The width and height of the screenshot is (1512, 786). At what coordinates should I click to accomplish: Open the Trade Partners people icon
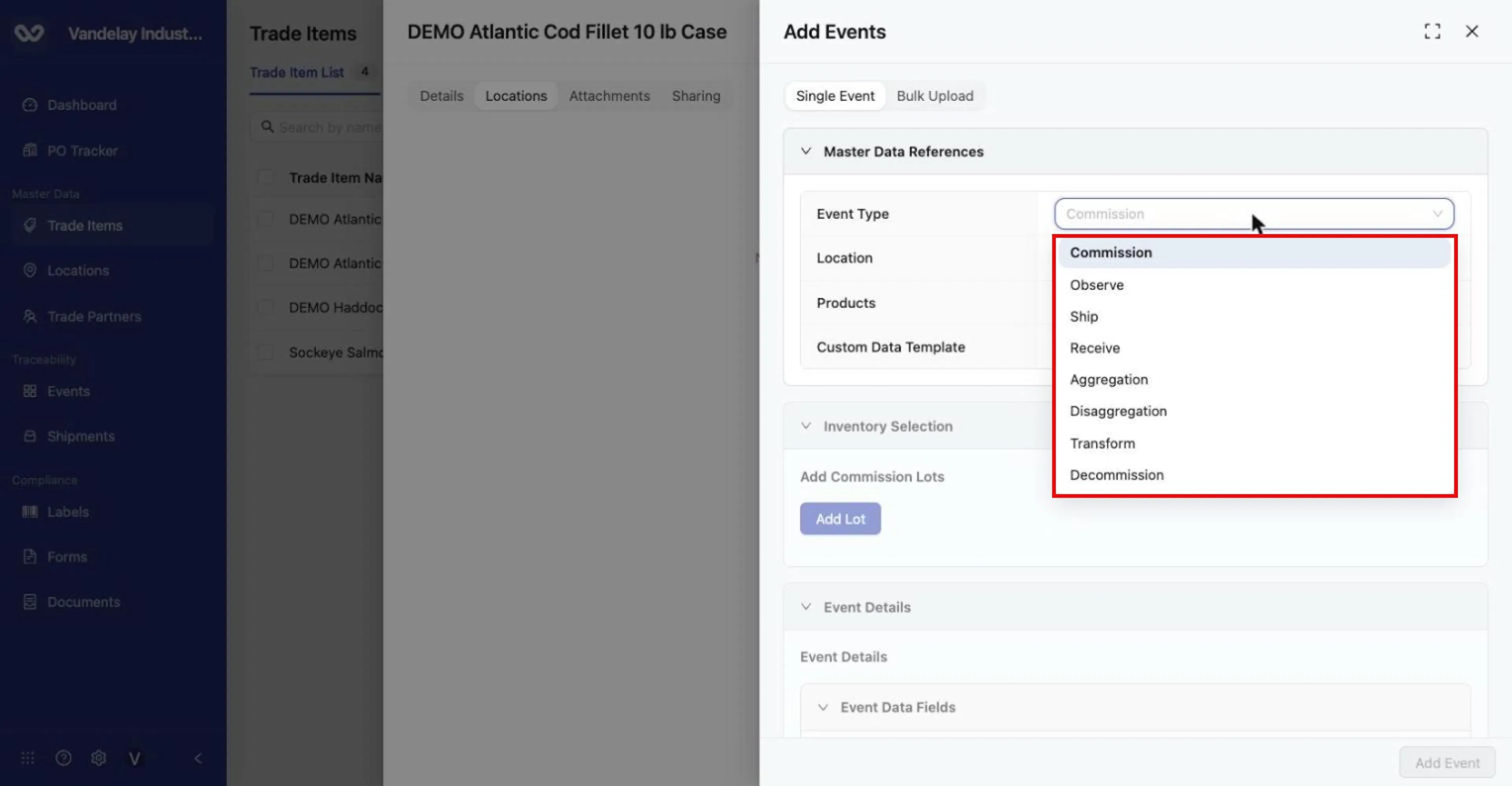click(30, 316)
